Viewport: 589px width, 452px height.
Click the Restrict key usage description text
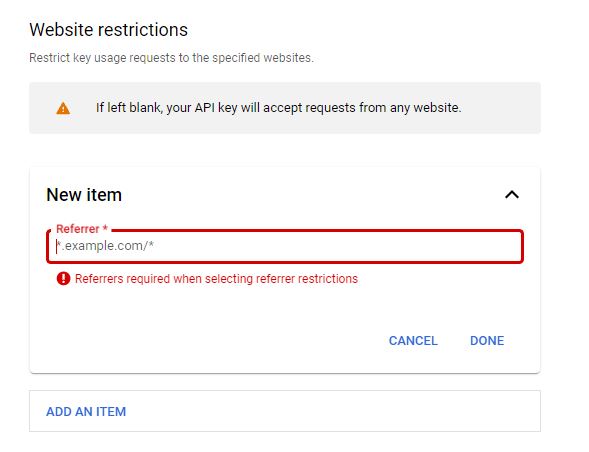point(171,58)
